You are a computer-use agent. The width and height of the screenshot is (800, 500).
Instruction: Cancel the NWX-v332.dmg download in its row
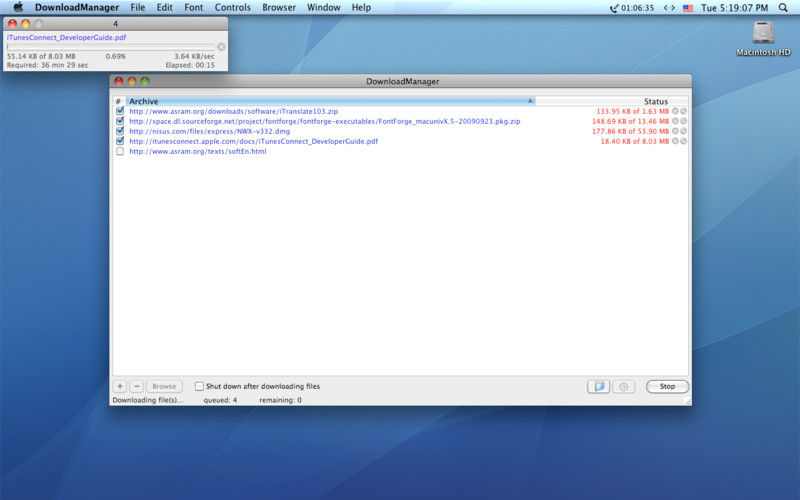point(675,131)
